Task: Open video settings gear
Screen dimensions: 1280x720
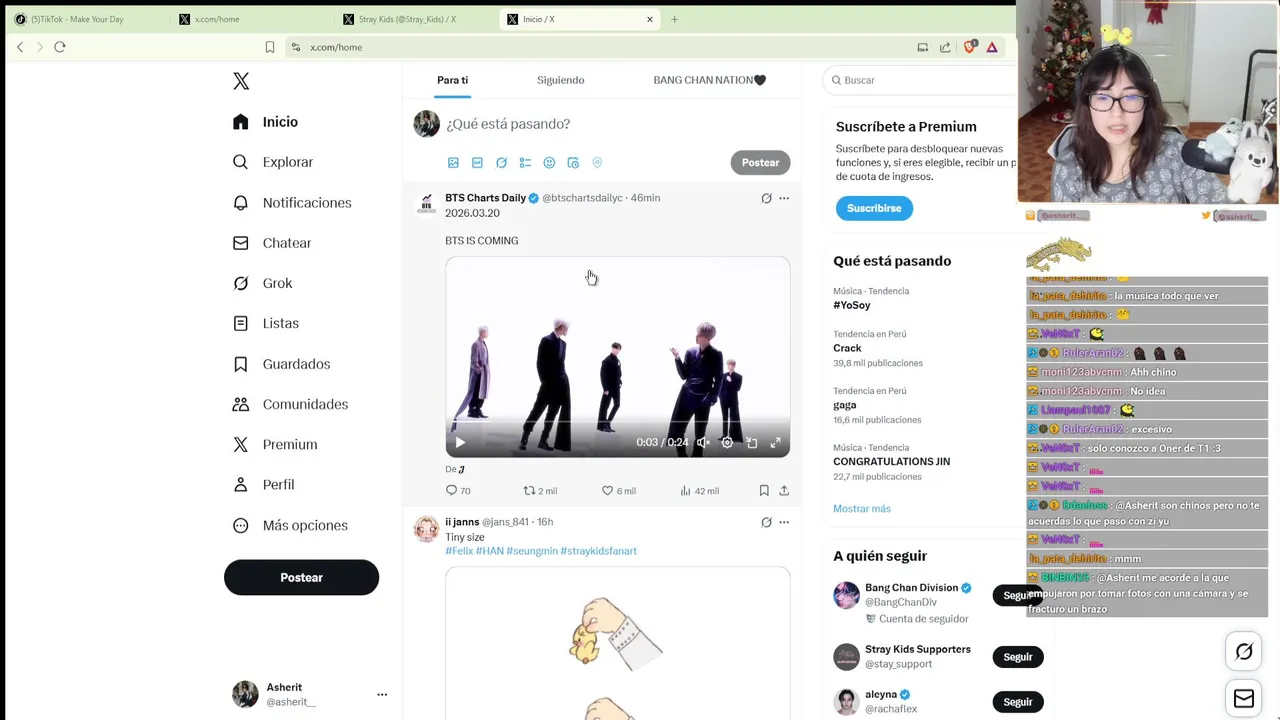Action: (727, 442)
